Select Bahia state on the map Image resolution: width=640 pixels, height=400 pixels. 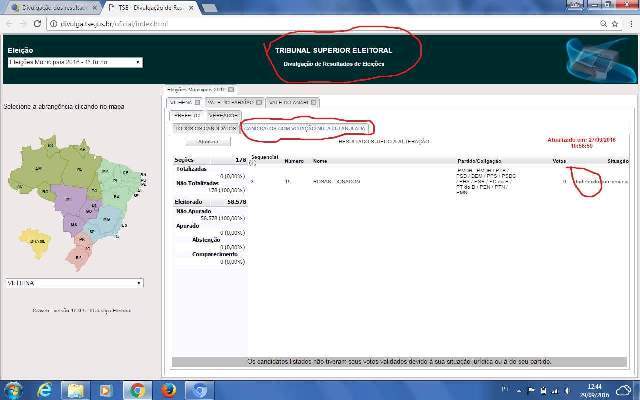(116, 197)
